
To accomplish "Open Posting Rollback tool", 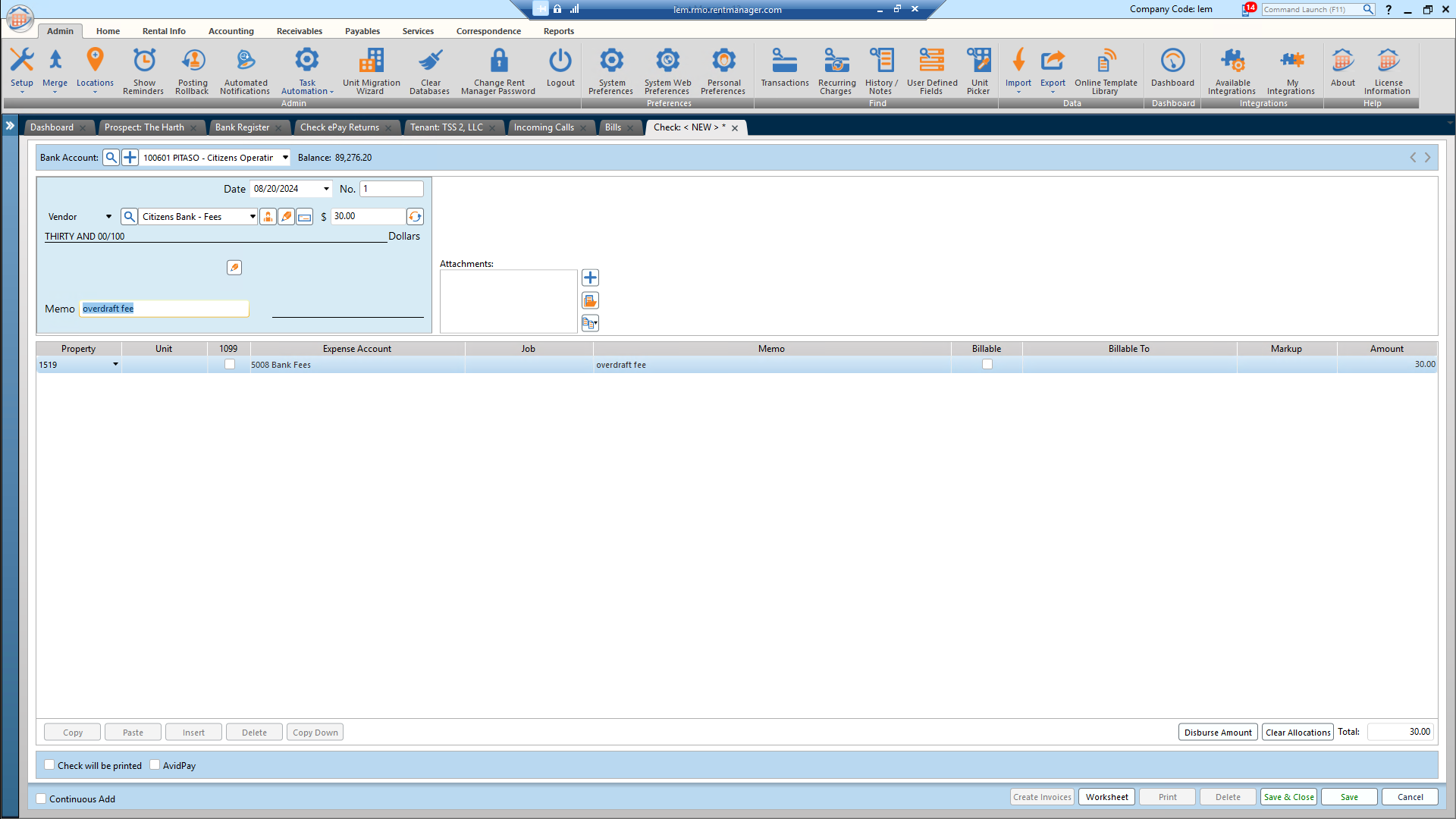I will [x=193, y=71].
